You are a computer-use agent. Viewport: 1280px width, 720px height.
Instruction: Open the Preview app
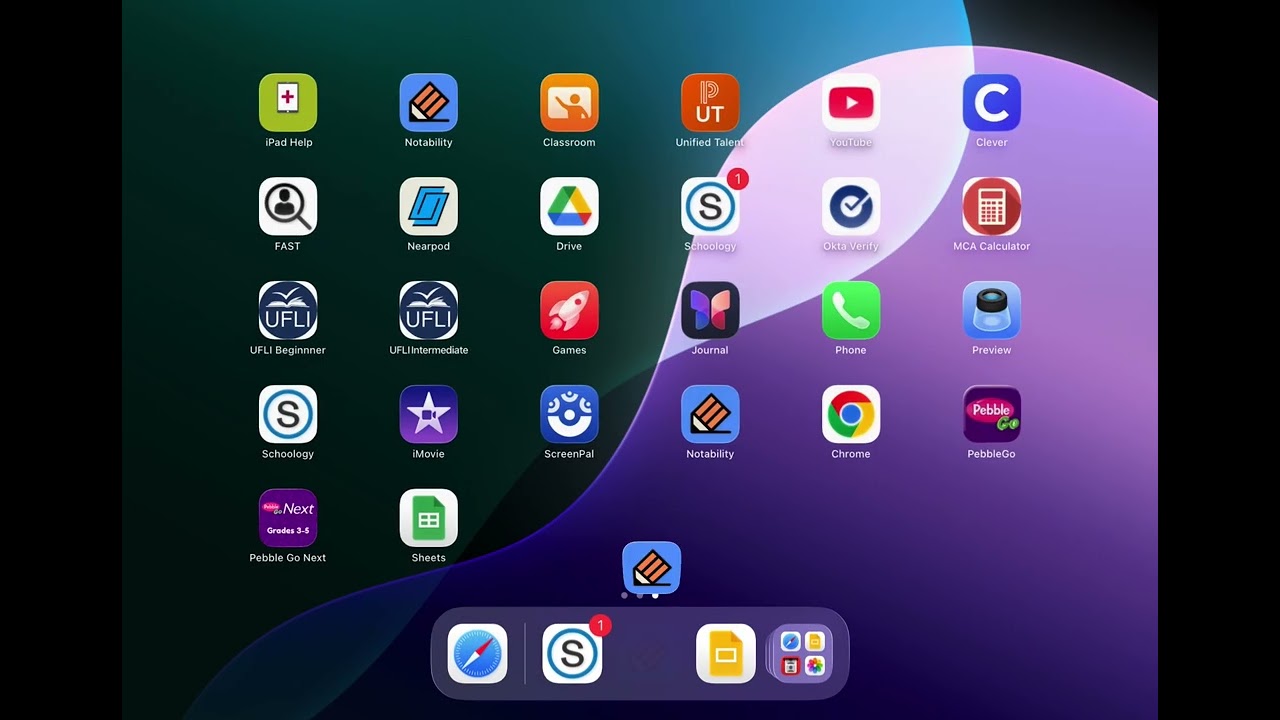[x=991, y=311]
